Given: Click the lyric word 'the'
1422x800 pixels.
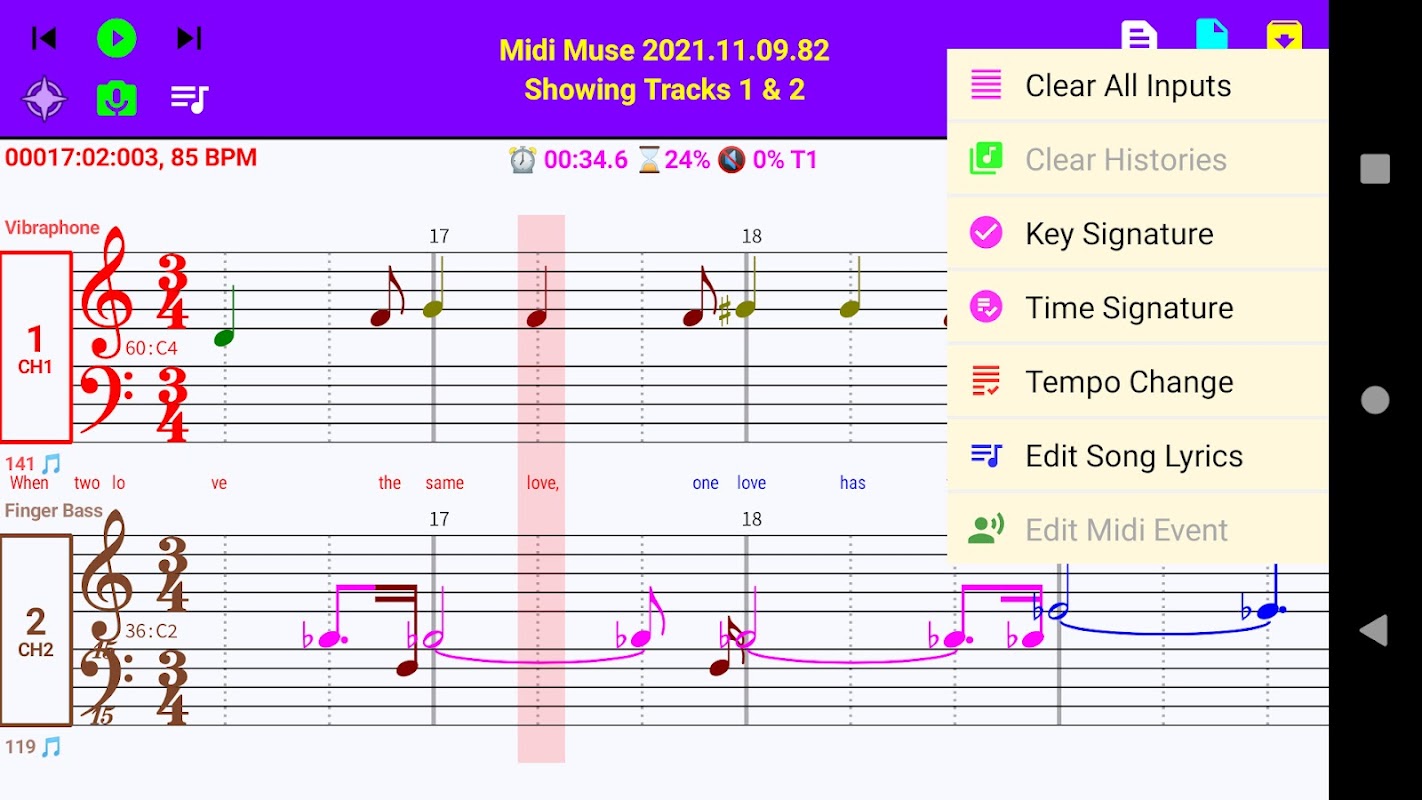Looking at the screenshot, I should [390, 483].
